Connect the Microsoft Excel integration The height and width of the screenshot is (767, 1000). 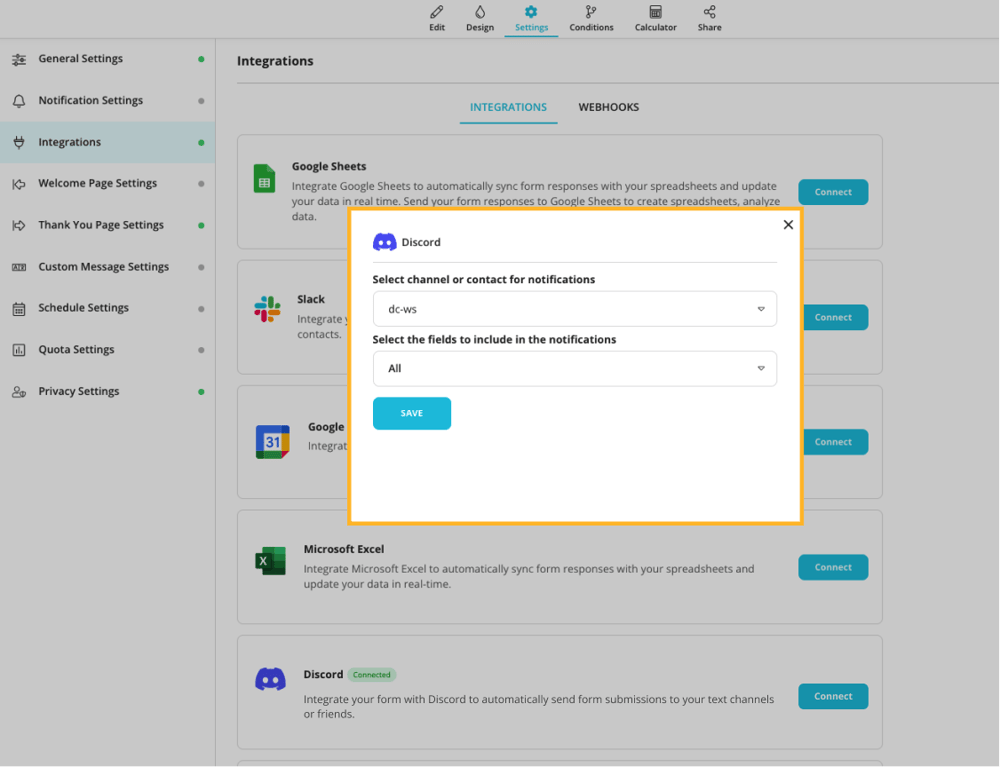(x=832, y=567)
